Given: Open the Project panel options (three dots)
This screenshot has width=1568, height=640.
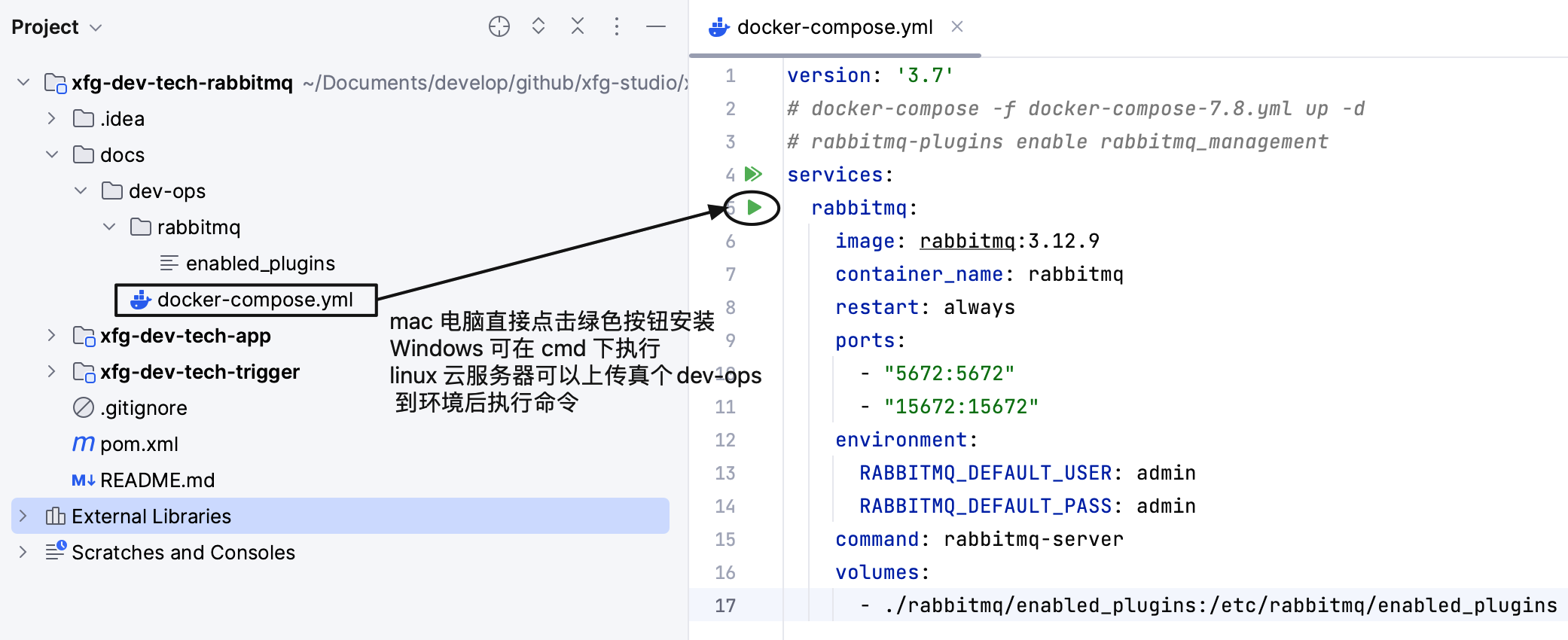Looking at the screenshot, I should 617,26.
